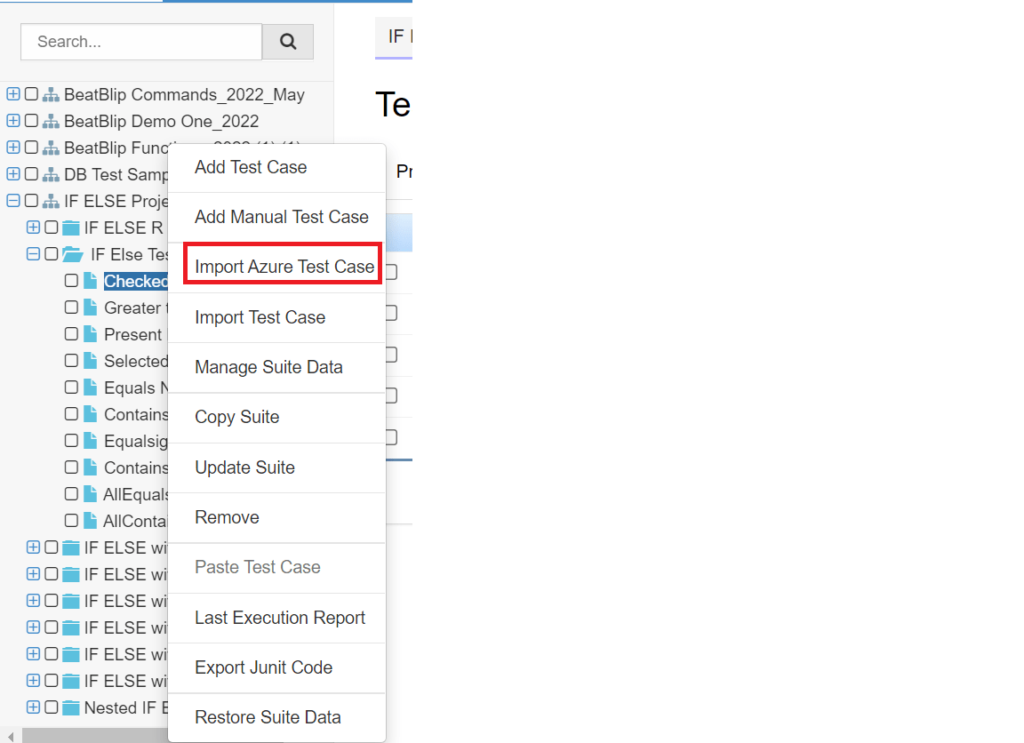Choose Import Azure Test Case from menu
The image size is (1024, 743).
[x=284, y=267]
